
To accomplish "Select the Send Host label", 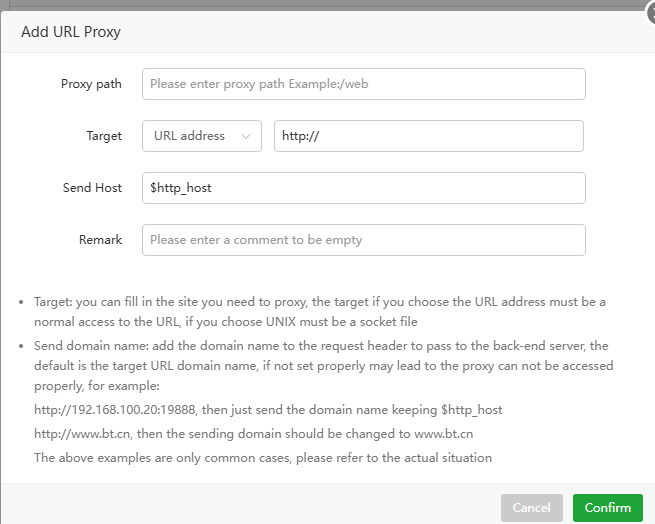I will pos(92,188).
